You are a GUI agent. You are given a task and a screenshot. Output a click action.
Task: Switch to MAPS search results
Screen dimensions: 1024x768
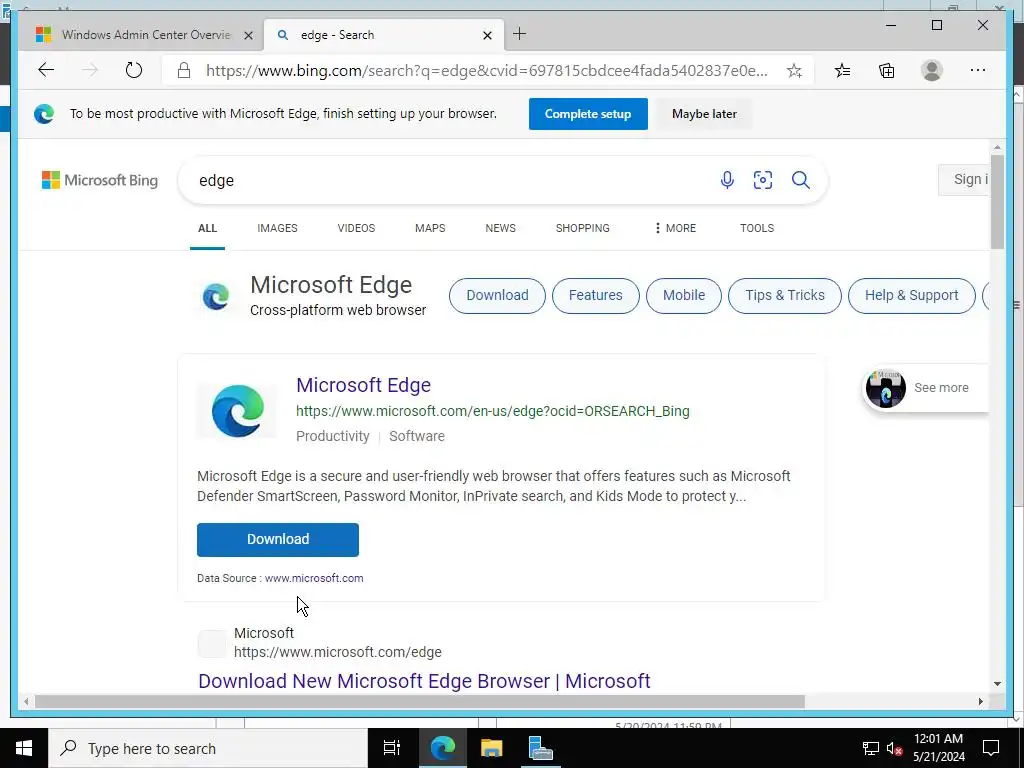(x=430, y=228)
